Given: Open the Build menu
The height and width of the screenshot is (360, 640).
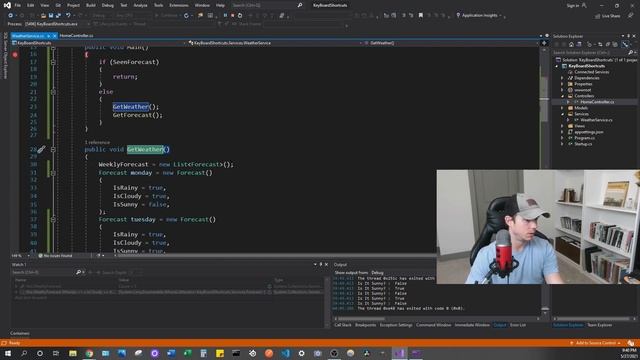Looking at the screenshot, I should (91, 5).
